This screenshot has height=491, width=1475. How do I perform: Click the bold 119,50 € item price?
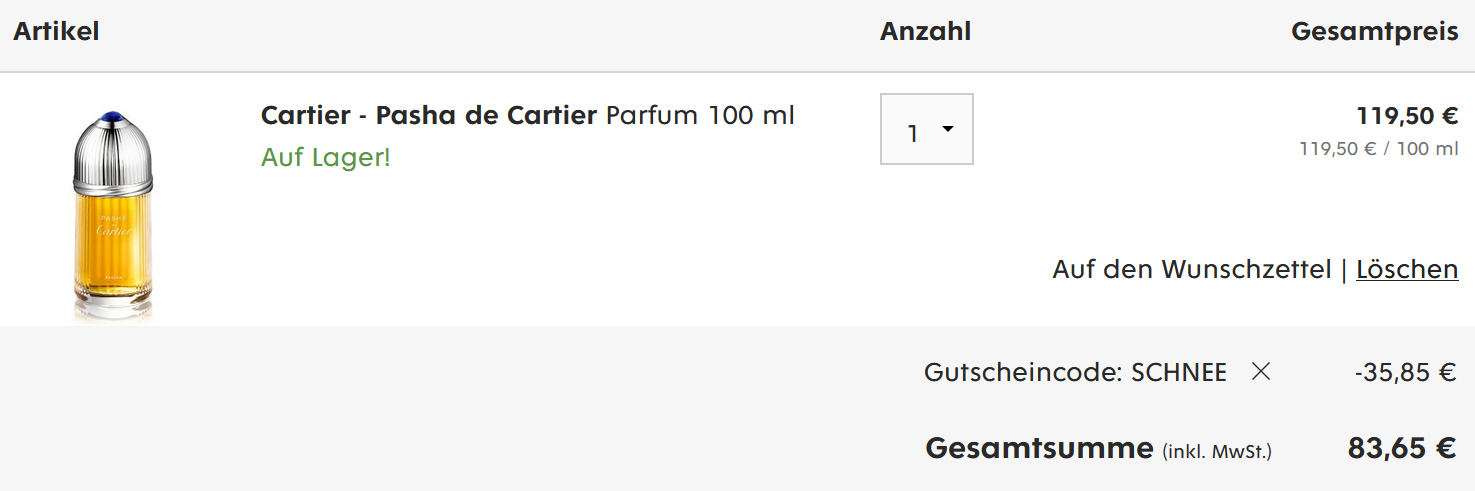(x=1406, y=116)
